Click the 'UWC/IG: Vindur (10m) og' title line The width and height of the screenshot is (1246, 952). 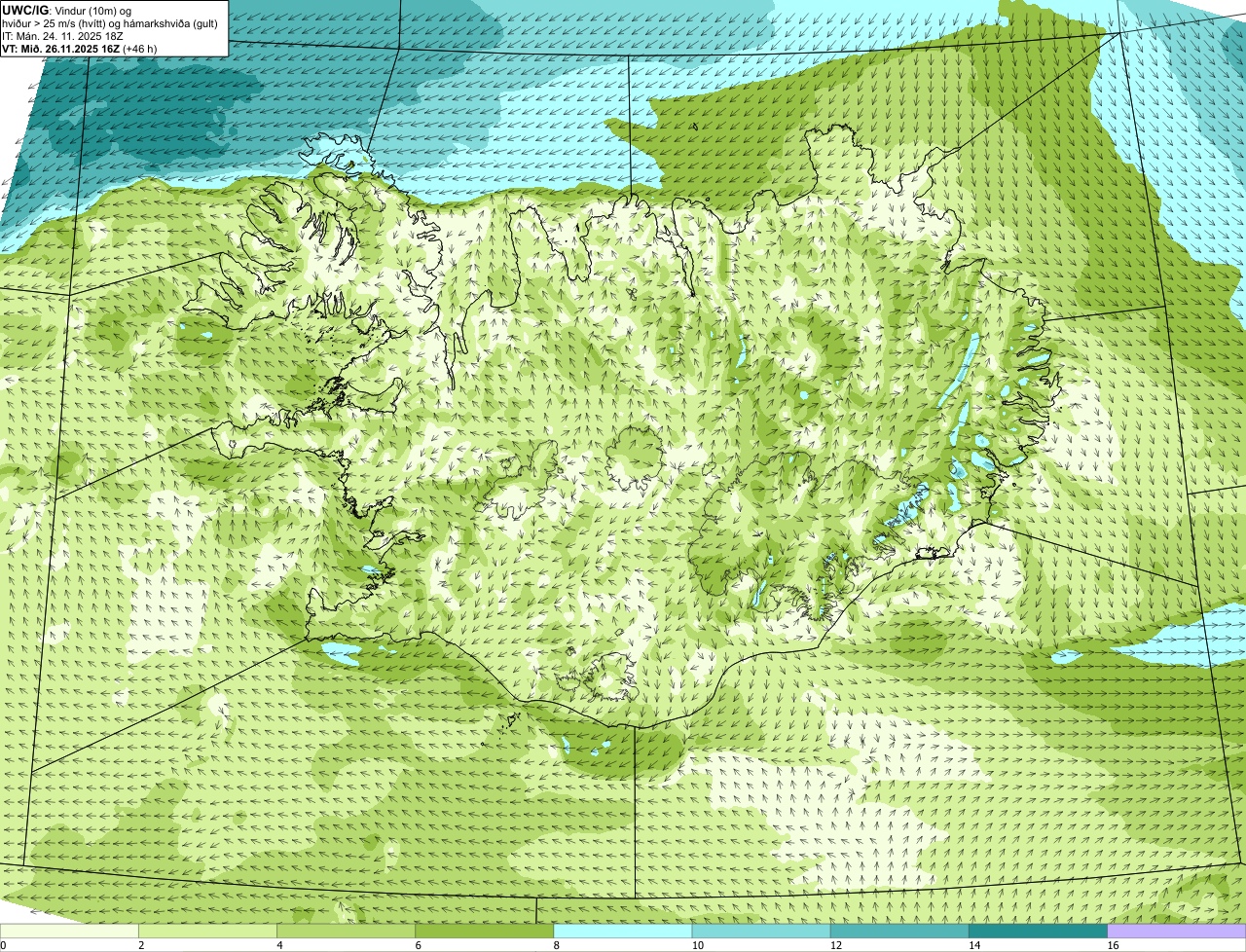pyautogui.click(x=67, y=11)
